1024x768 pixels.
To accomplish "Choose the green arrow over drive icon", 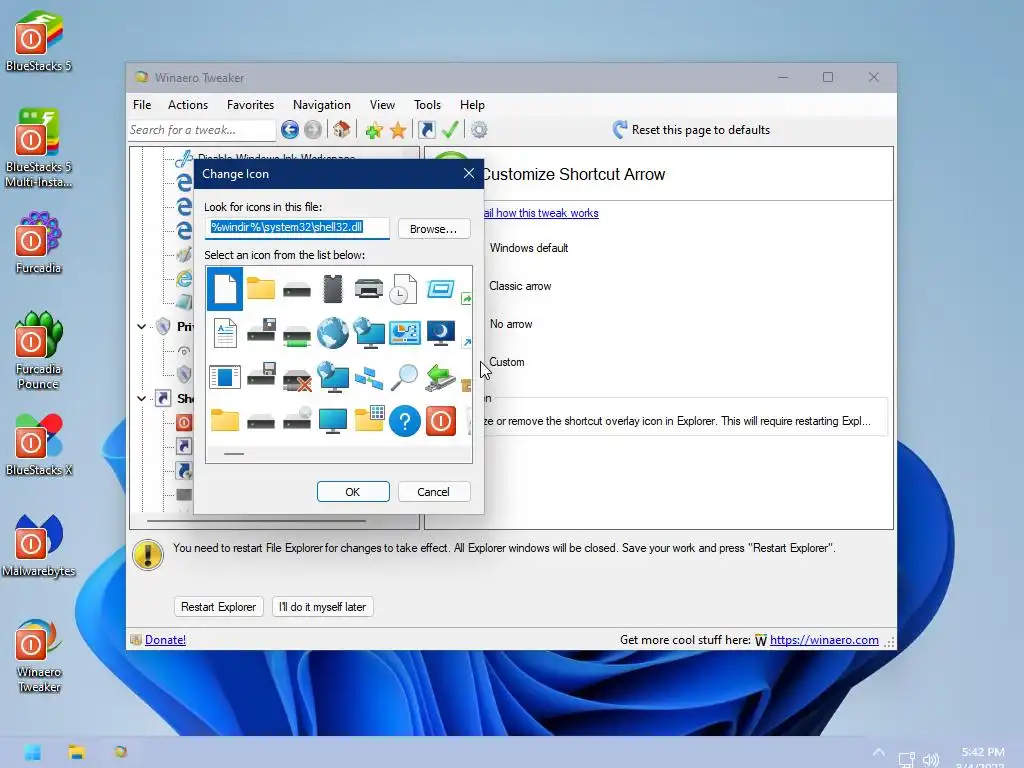I will point(440,377).
